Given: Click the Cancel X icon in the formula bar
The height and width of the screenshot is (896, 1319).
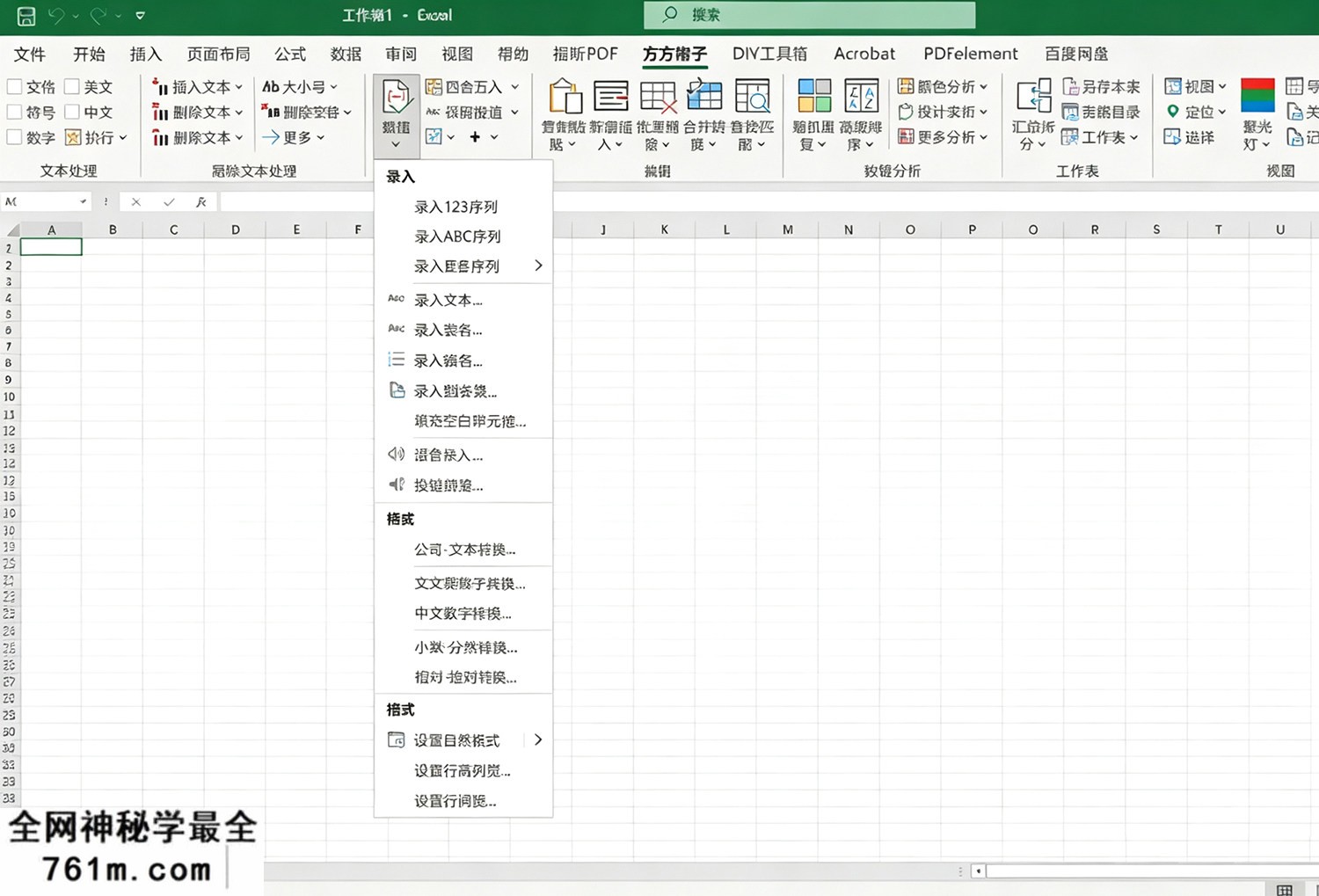Looking at the screenshot, I should pos(135,201).
